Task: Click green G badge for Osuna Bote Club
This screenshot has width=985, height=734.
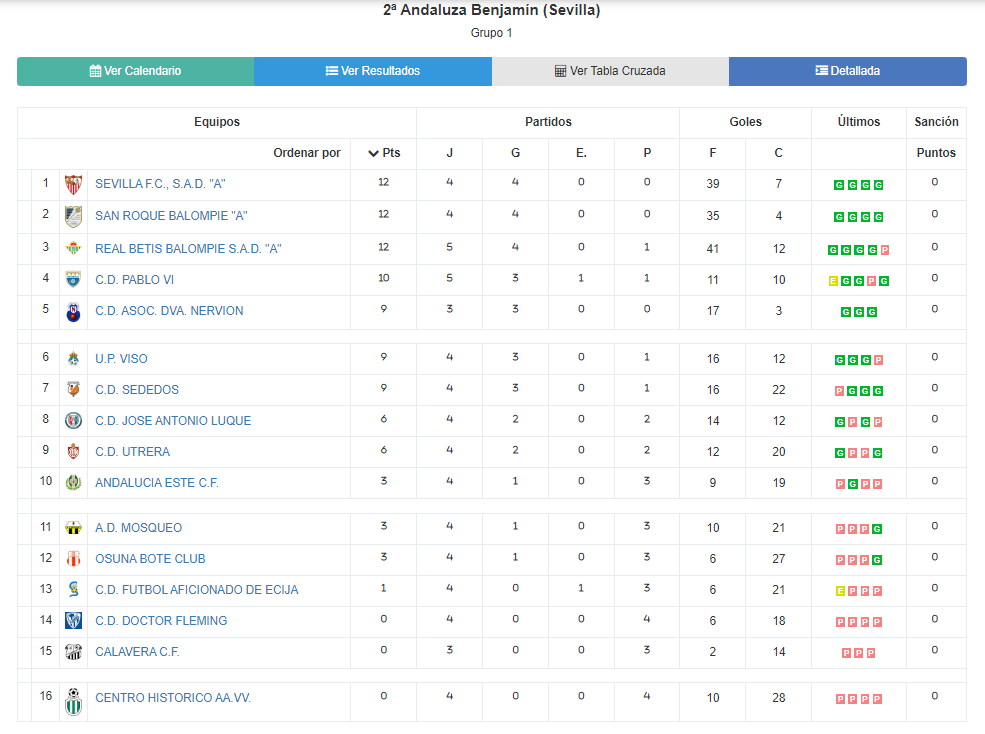Action: pos(878,560)
